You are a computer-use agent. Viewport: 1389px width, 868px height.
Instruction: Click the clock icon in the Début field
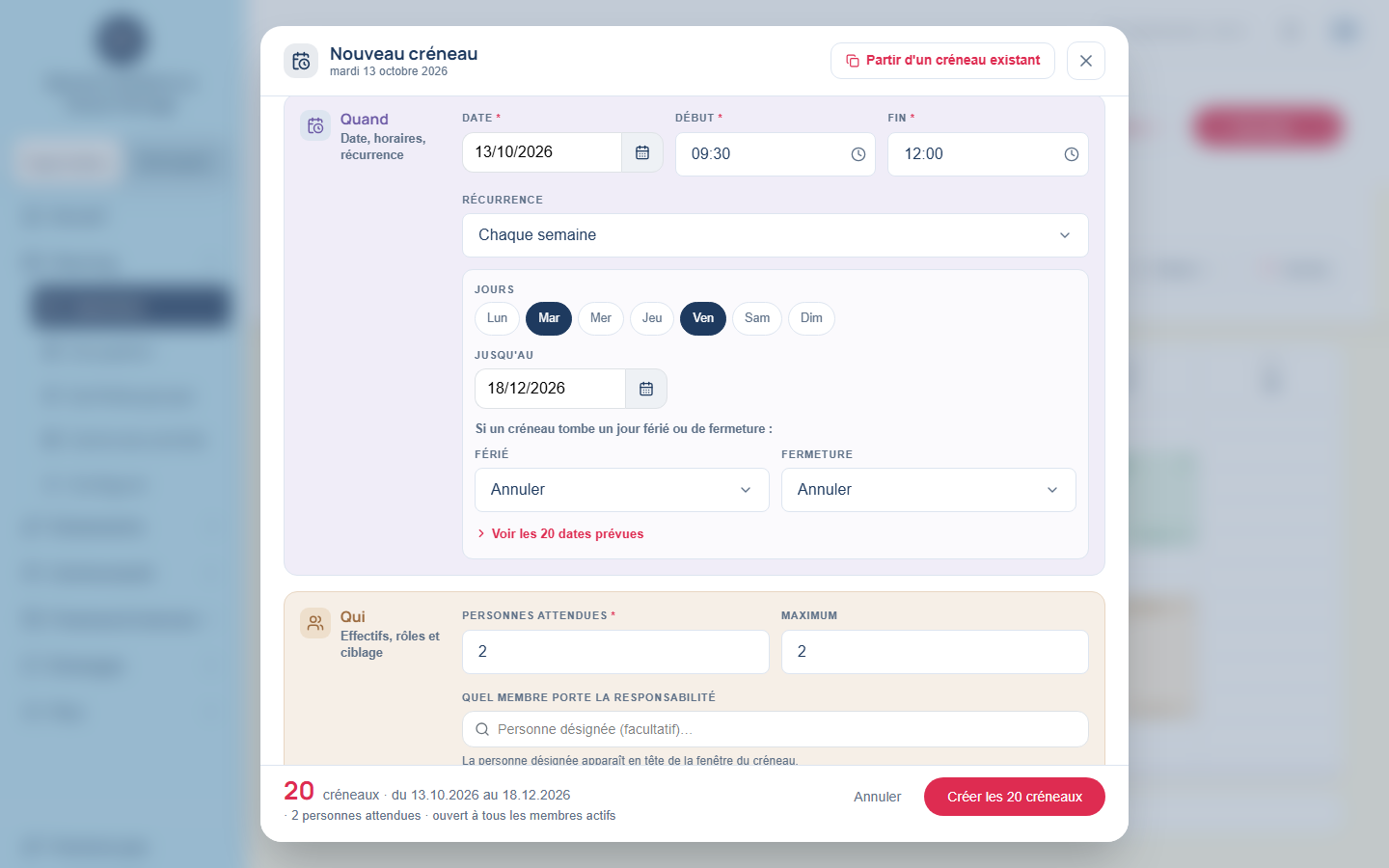tap(858, 154)
